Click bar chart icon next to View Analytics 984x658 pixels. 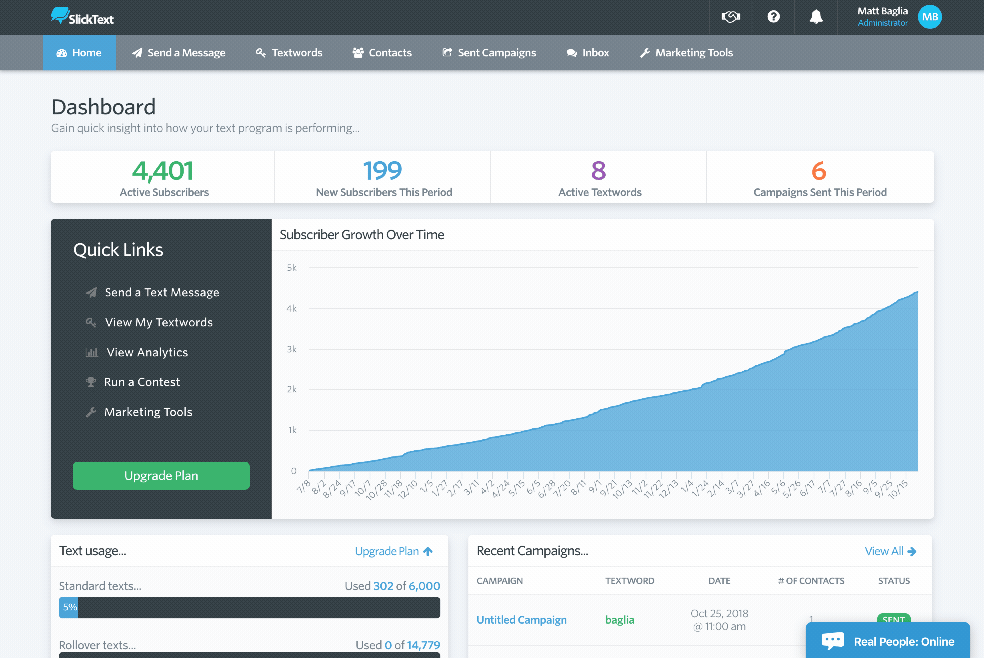(x=92, y=353)
